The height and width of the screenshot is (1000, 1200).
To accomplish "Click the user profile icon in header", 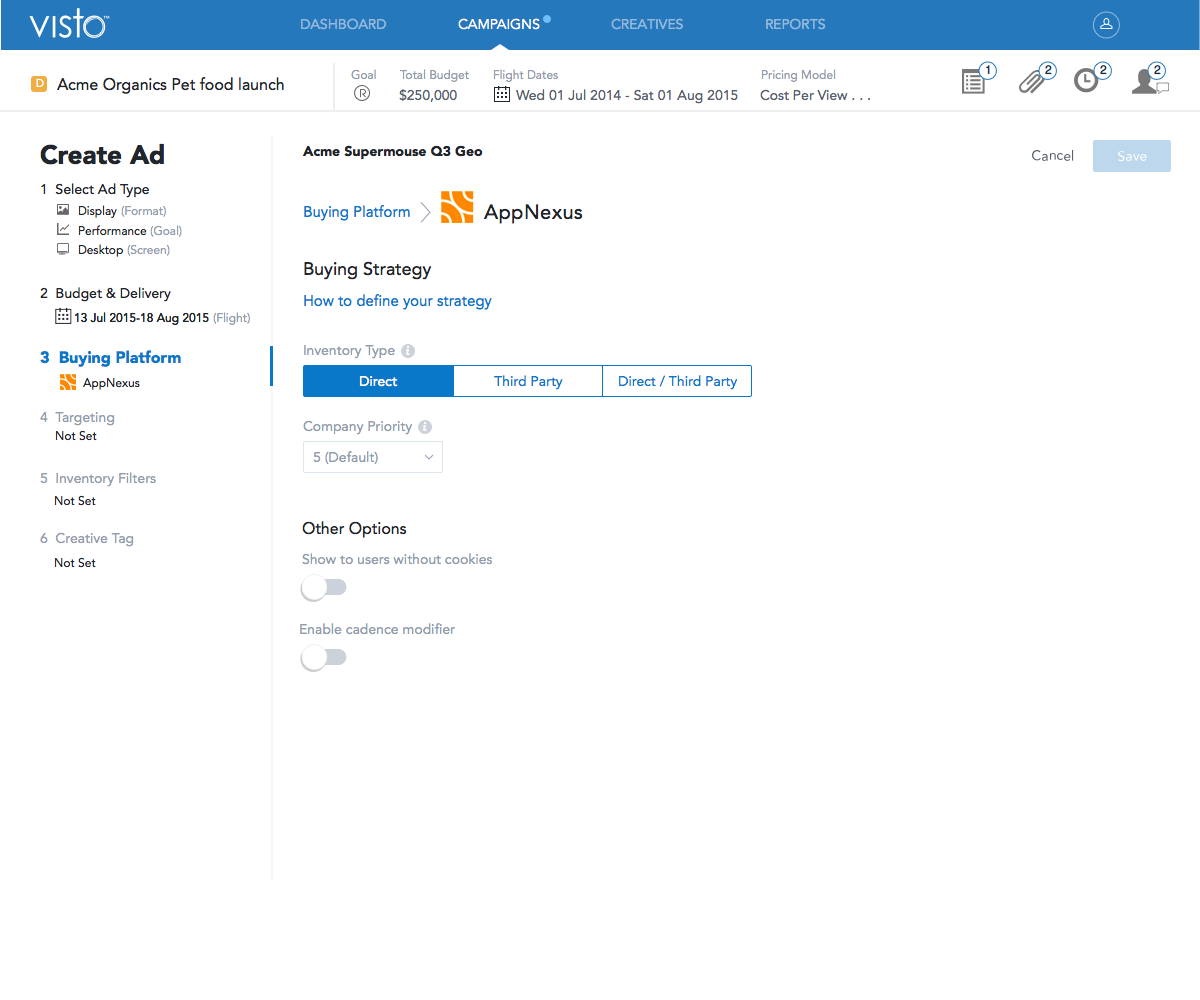I will [1105, 25].
